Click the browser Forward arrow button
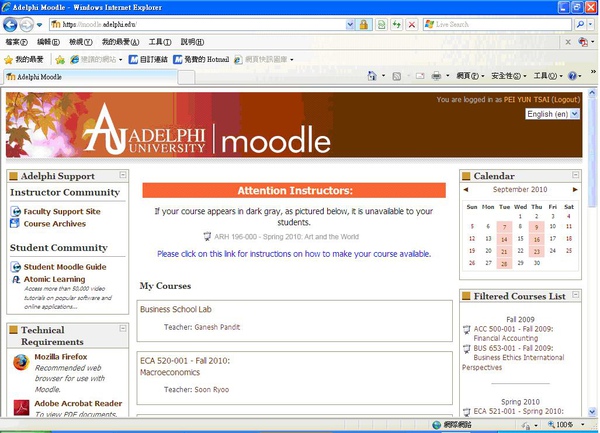This screenshot has width=600, height=433. tap(27, 25)
